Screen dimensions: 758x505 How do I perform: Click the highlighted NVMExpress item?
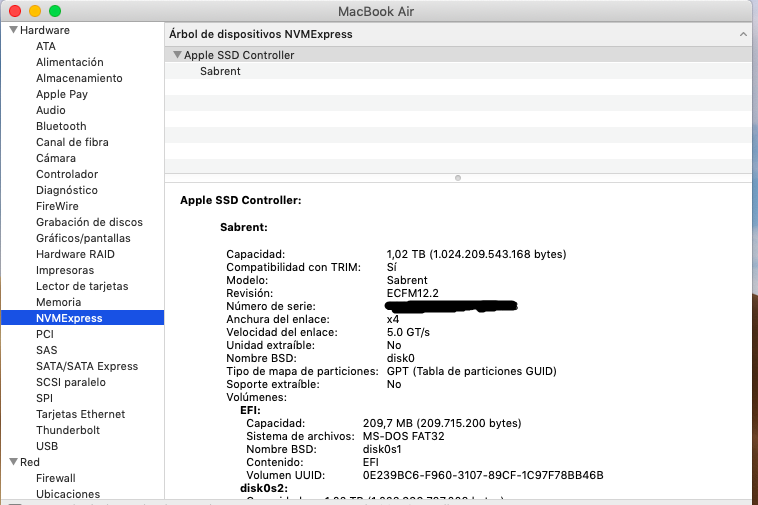click(x=83, y=317)
